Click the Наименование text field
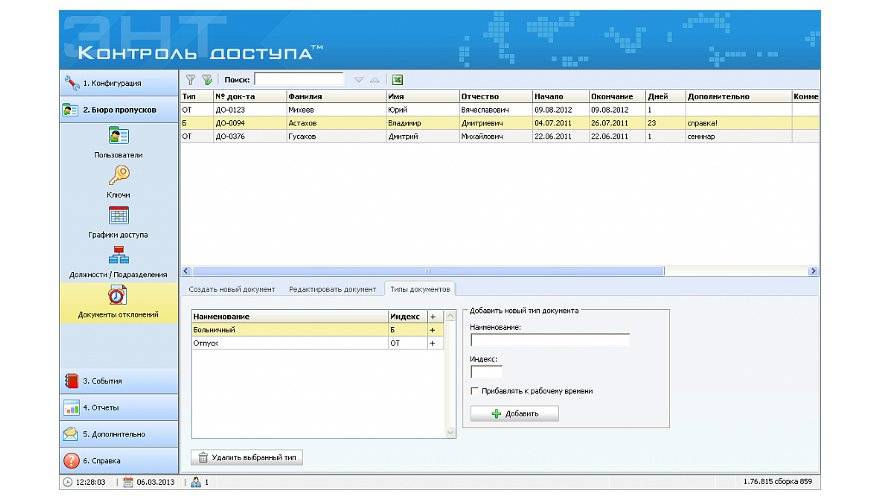The height and width of the screenshot is (500, 880). coord(549,340)
